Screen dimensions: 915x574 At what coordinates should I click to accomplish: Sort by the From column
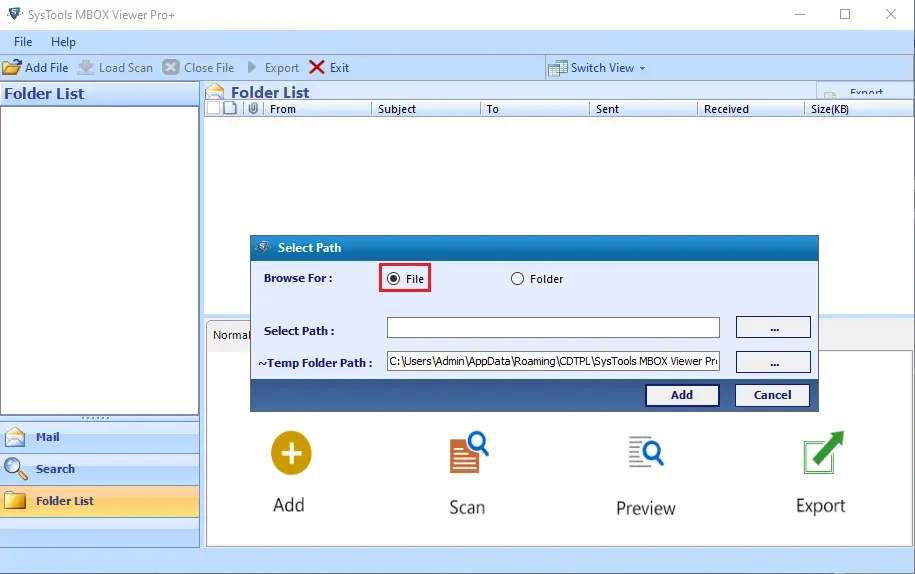click(318, 109)
